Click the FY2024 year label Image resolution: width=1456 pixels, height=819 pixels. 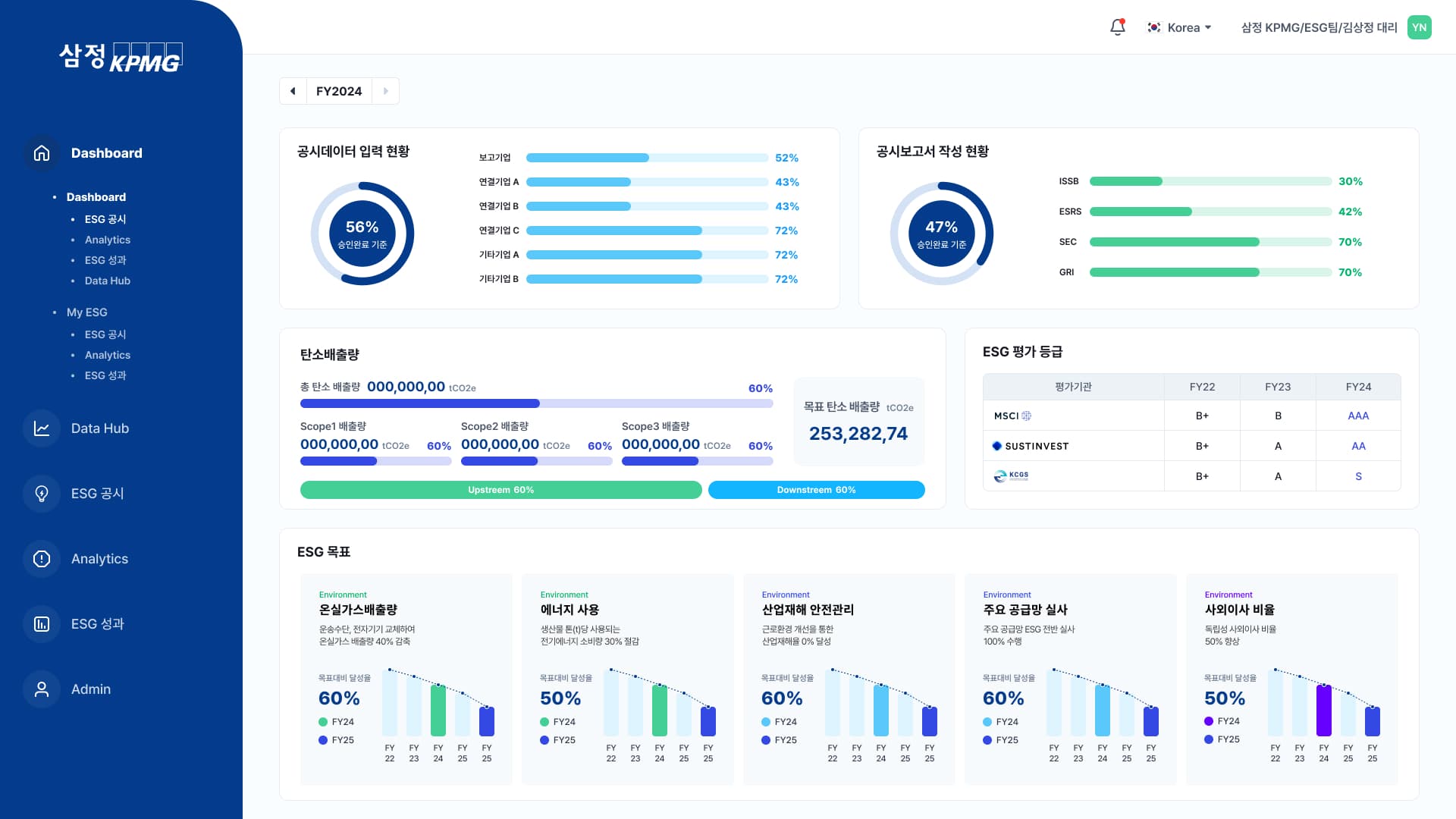pos(339,91)
